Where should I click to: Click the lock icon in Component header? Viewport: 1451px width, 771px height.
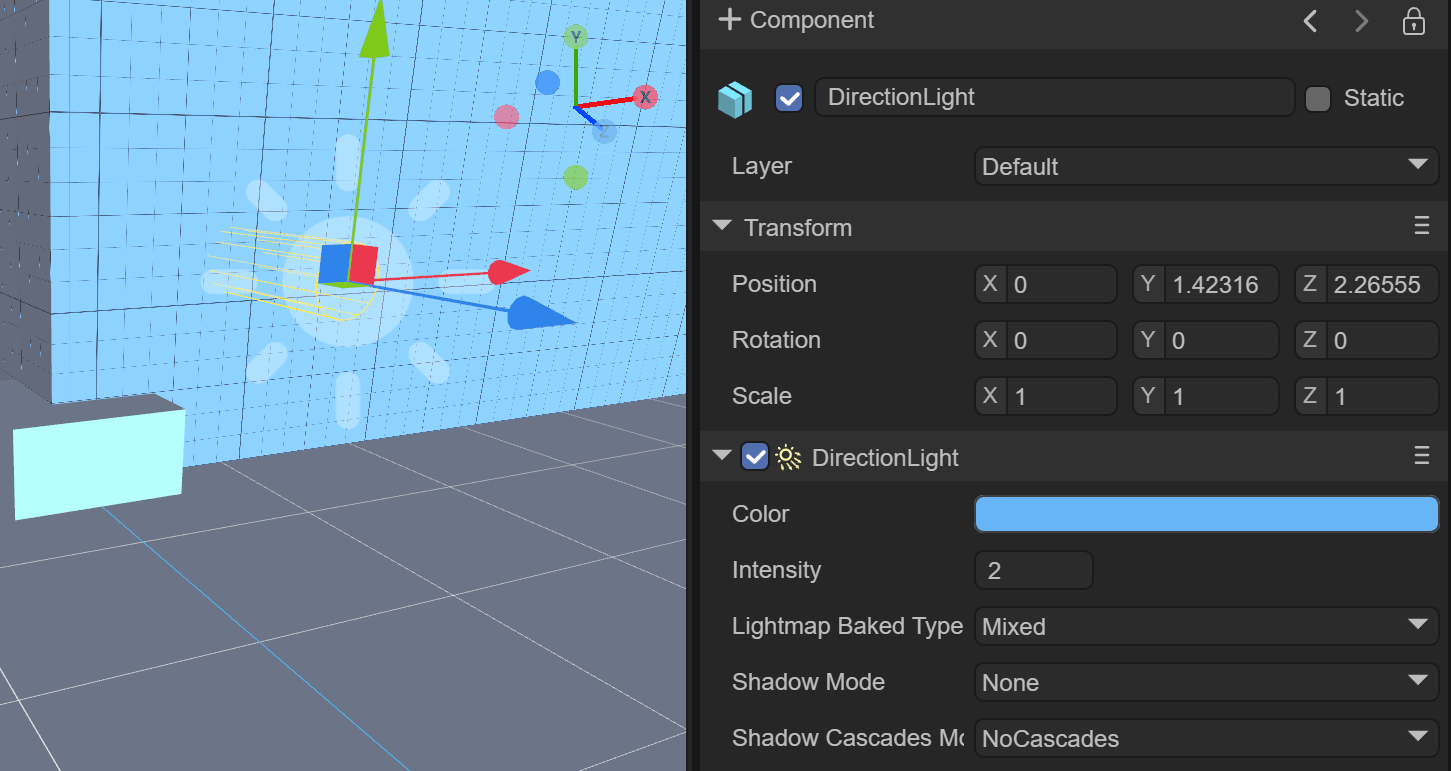point(1413,21)
